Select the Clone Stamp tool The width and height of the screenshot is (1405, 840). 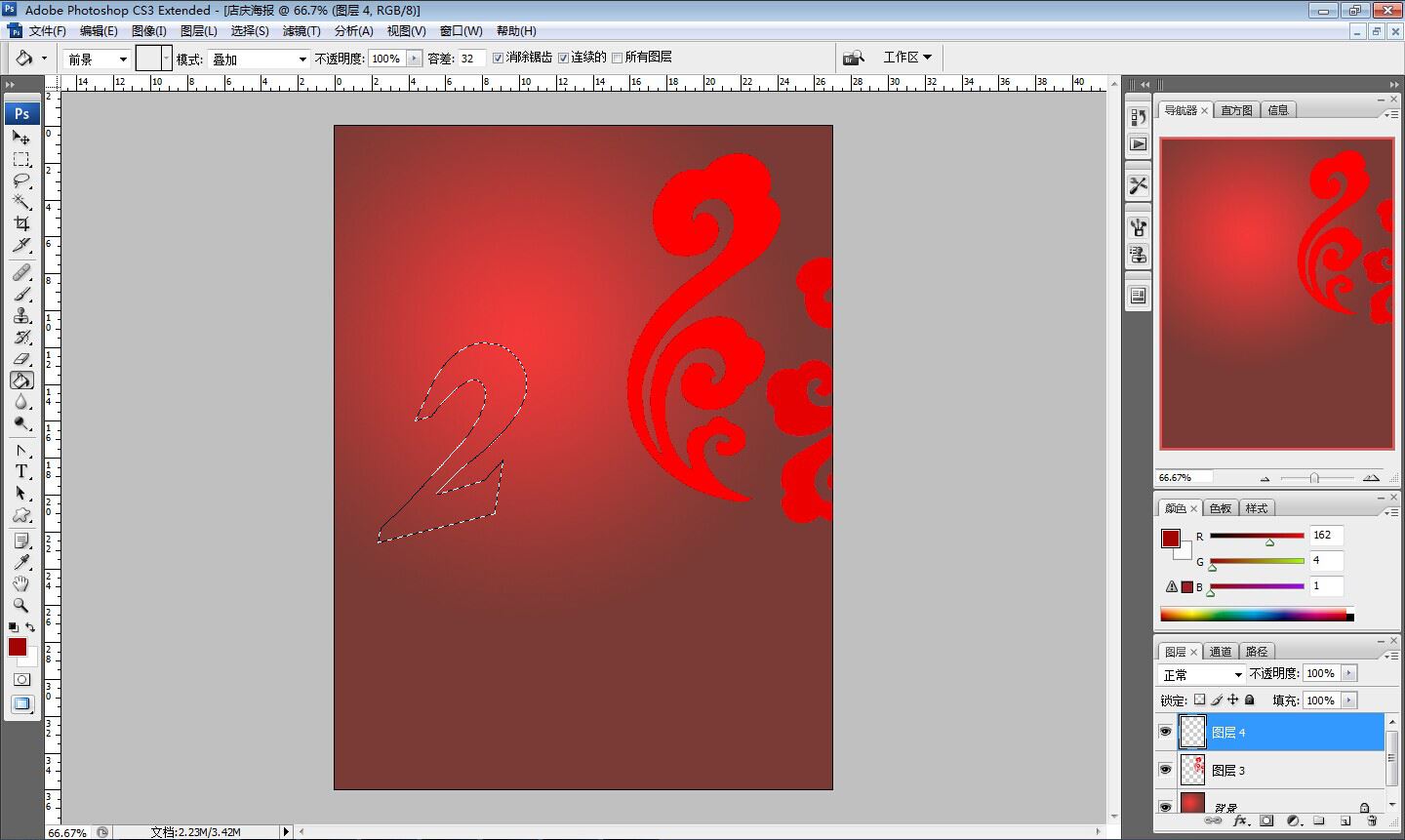[21, 315]
